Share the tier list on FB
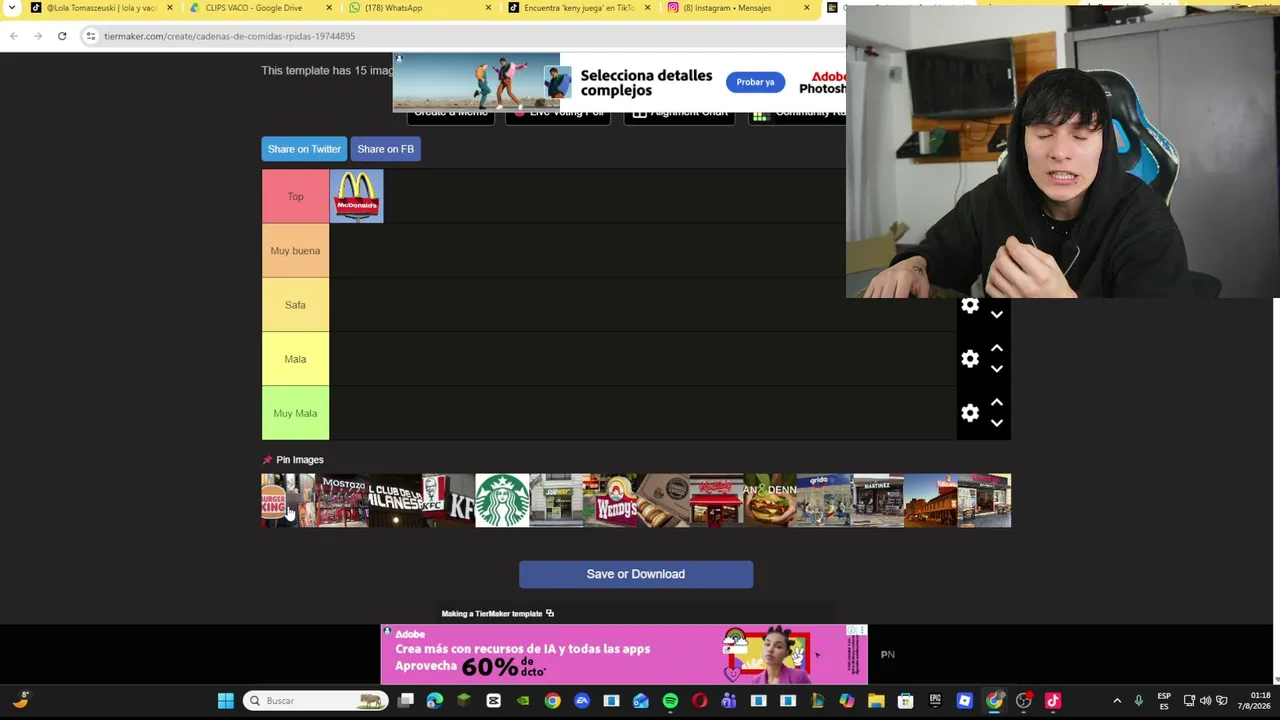Viewport: 1280px width, 720px height. coord(385,149)
